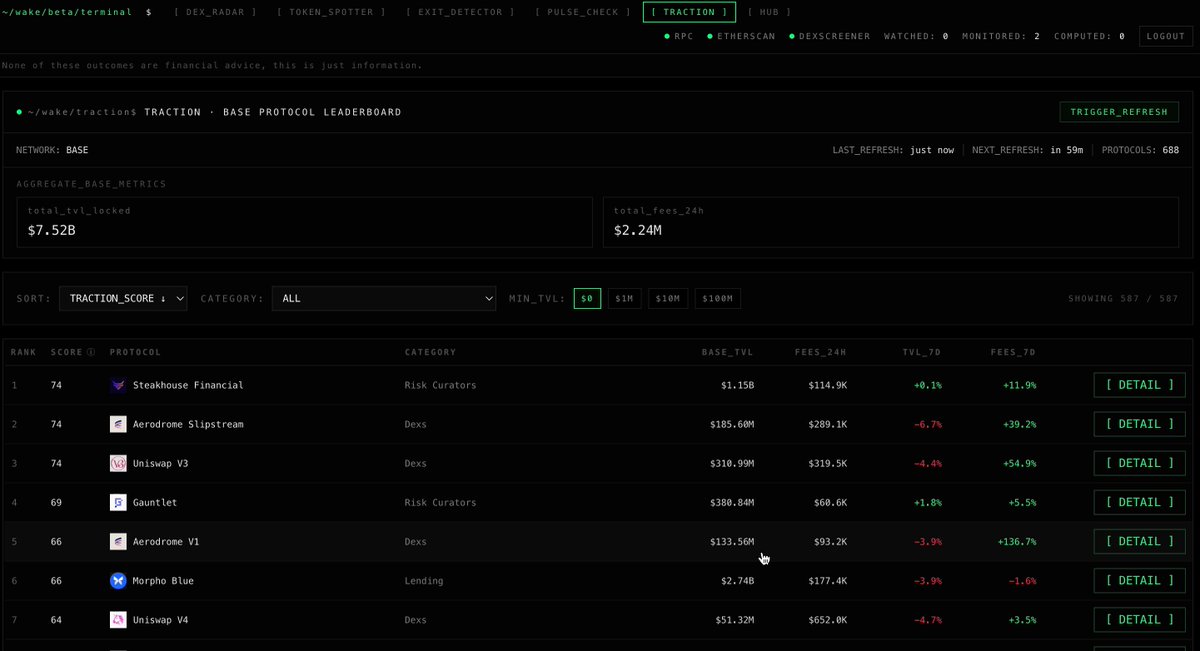This screenshot has width=1200, height=651.
Task: Click the Morpho Blue protocol name
Action: (x=163, y=580)
